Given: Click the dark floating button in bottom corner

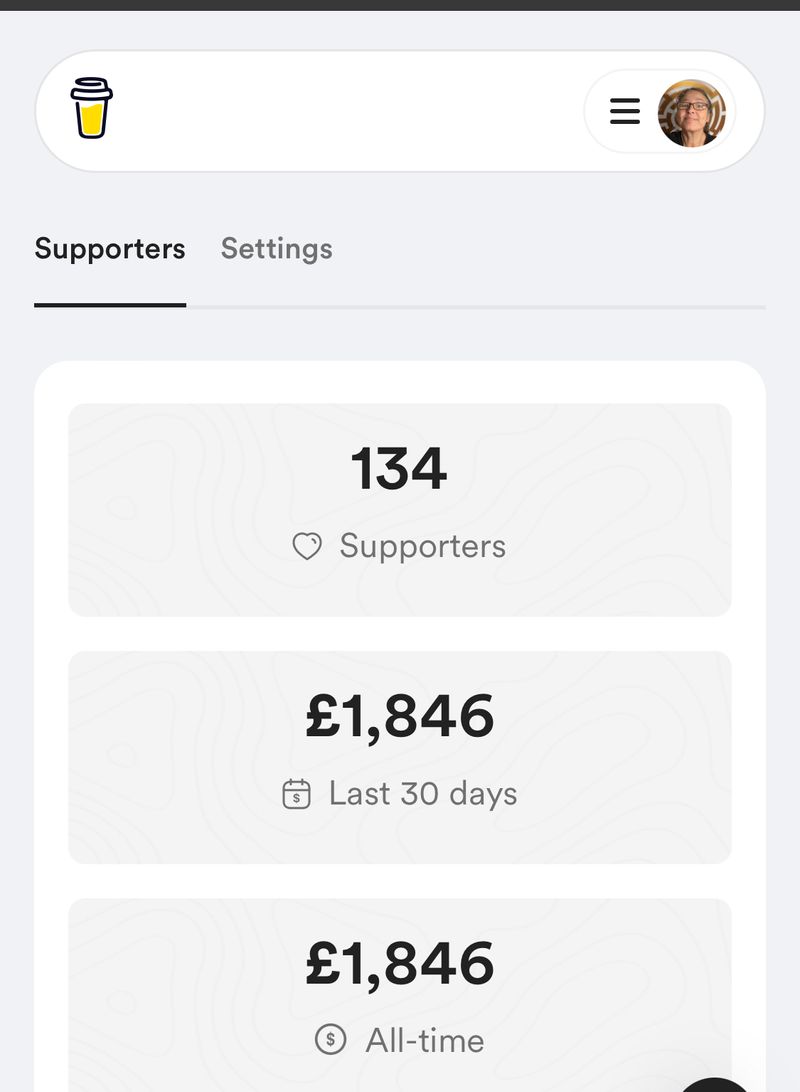Looking at the screenshot, I should point(714,1085).
